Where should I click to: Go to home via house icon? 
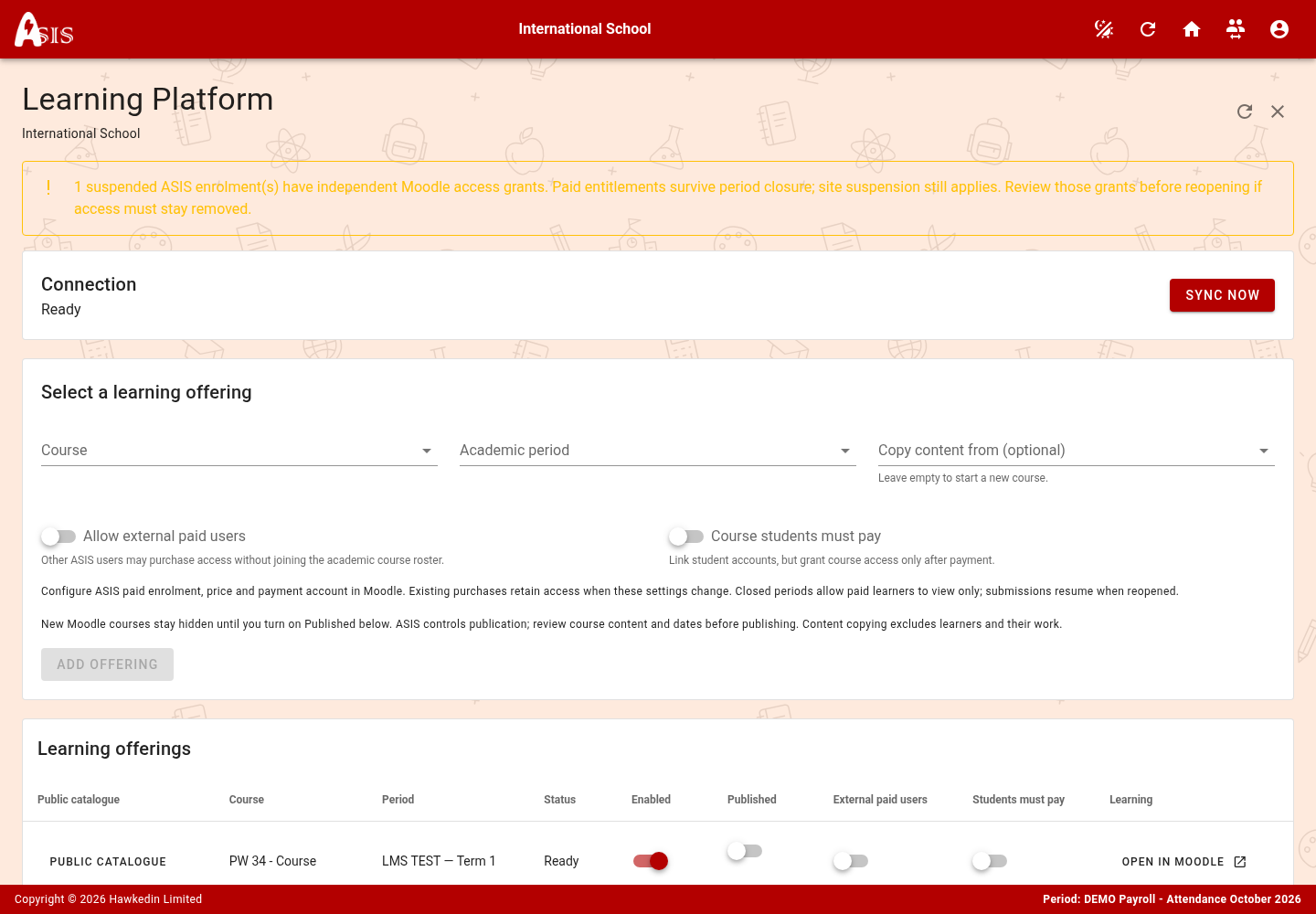click(1192, 29)
